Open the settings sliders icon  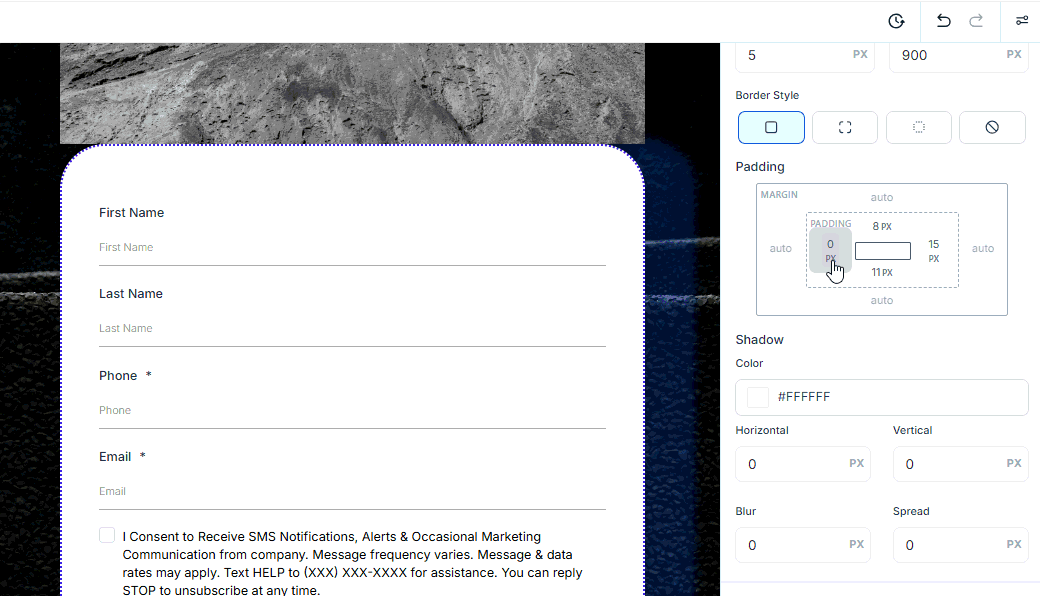(x=1021, y=21)
